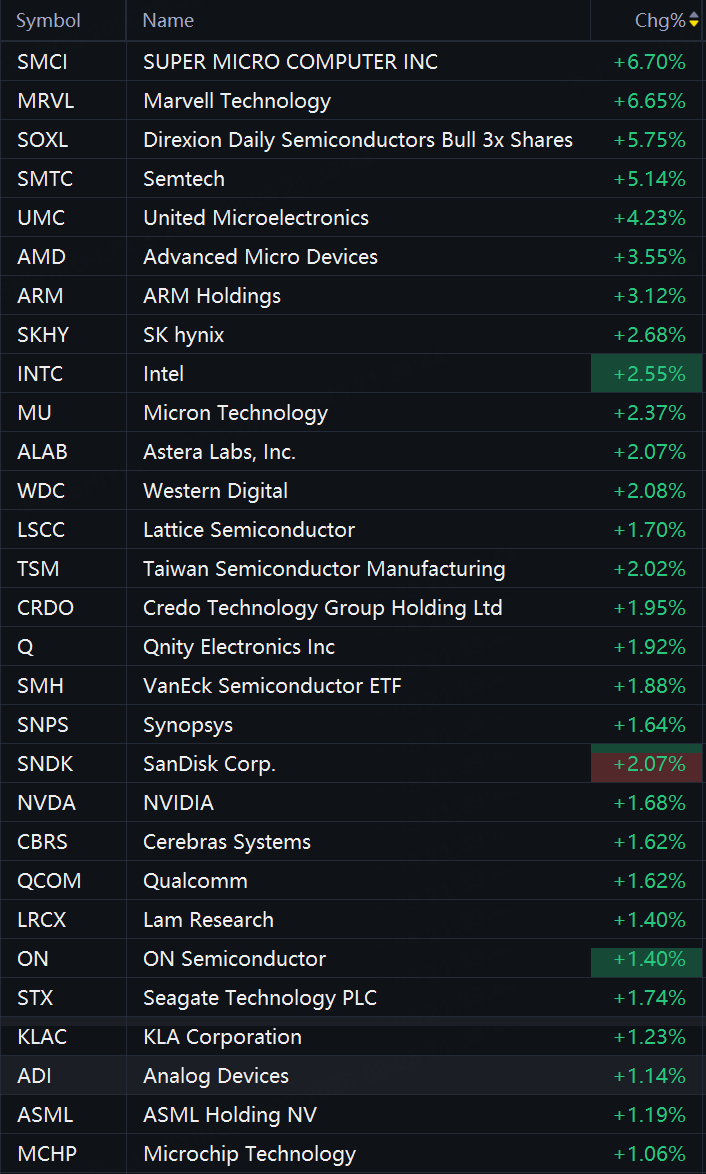Image resolution: width=706 pixels, height=1174 pixels.
Task: Select ON Semiconductor's +1.40% change cell
Action: tap(647, 958)
